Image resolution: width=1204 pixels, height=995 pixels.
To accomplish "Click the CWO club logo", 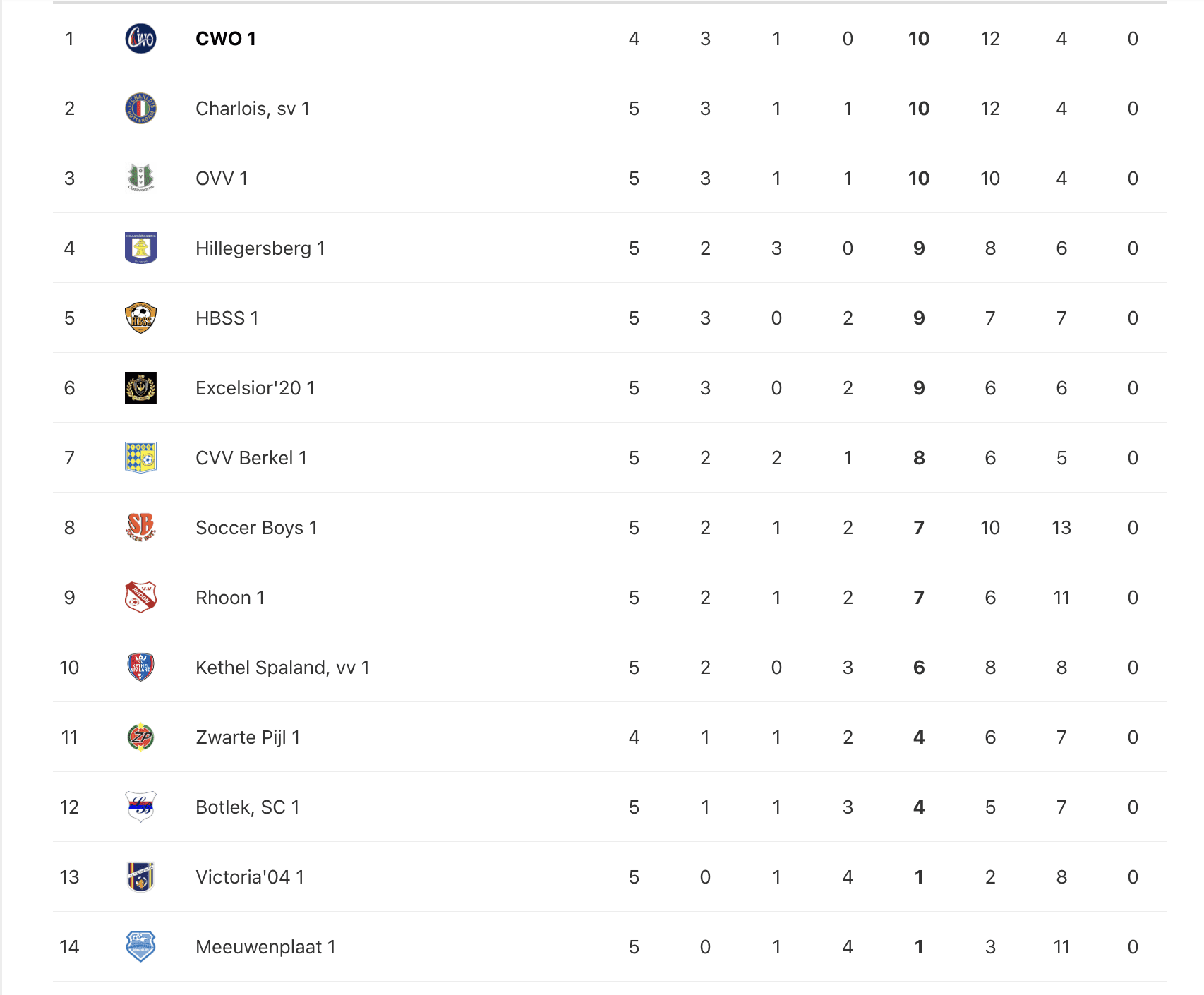I will point(140,39).
